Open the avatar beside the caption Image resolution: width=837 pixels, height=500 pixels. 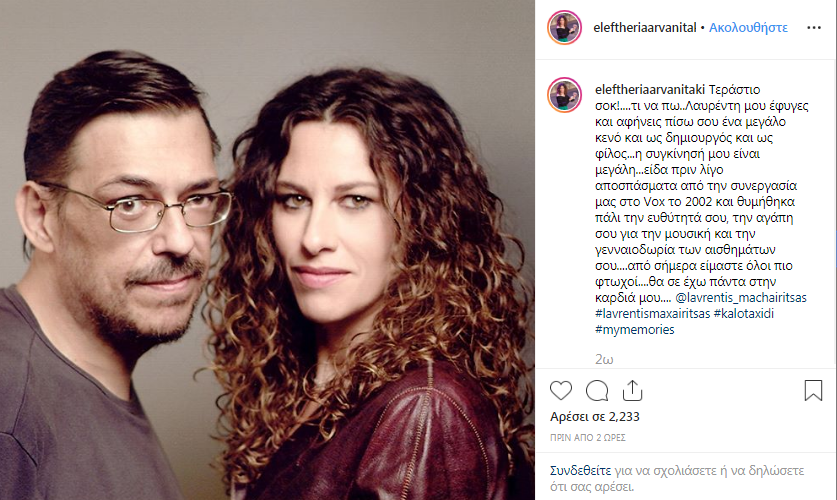click(564, 95)
